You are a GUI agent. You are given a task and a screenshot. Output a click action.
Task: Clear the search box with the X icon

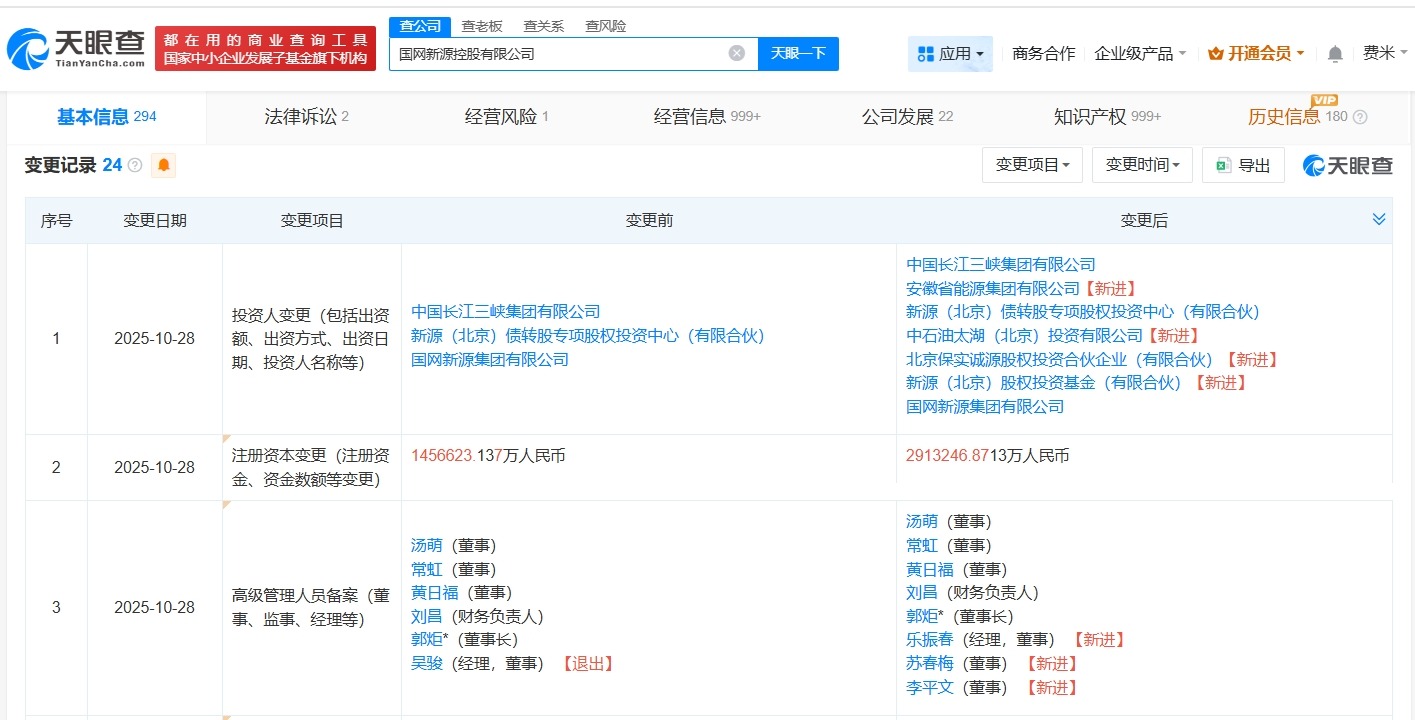[736, 53]
